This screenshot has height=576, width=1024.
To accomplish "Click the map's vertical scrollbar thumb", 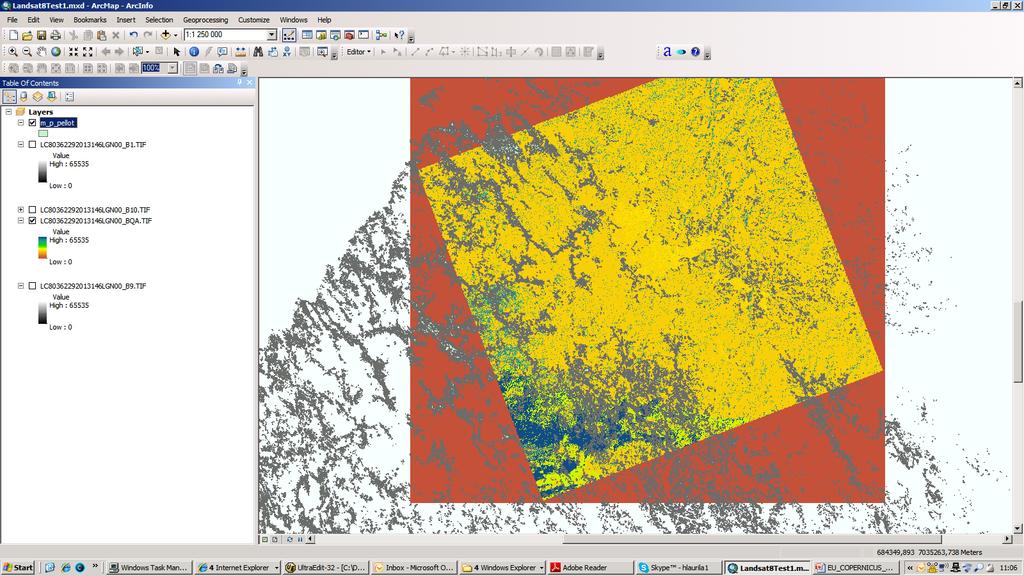I will [x=1017, y=341].
